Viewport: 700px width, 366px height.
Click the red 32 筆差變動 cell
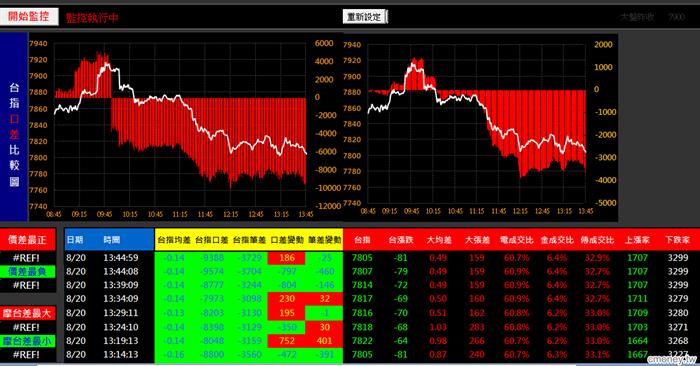tap(325, 299)
